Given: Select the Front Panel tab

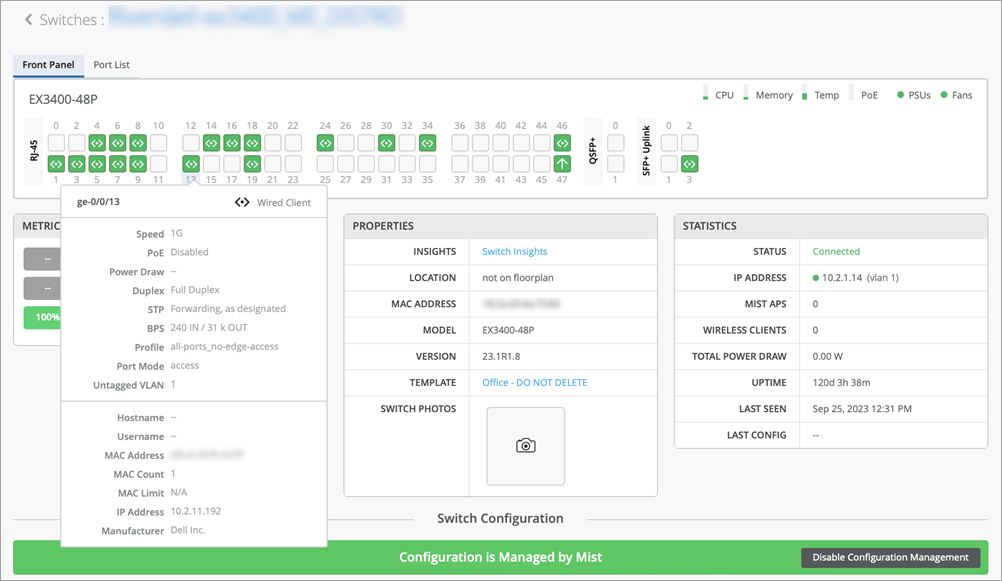Looking at the screenshot, I should point(48,65).
